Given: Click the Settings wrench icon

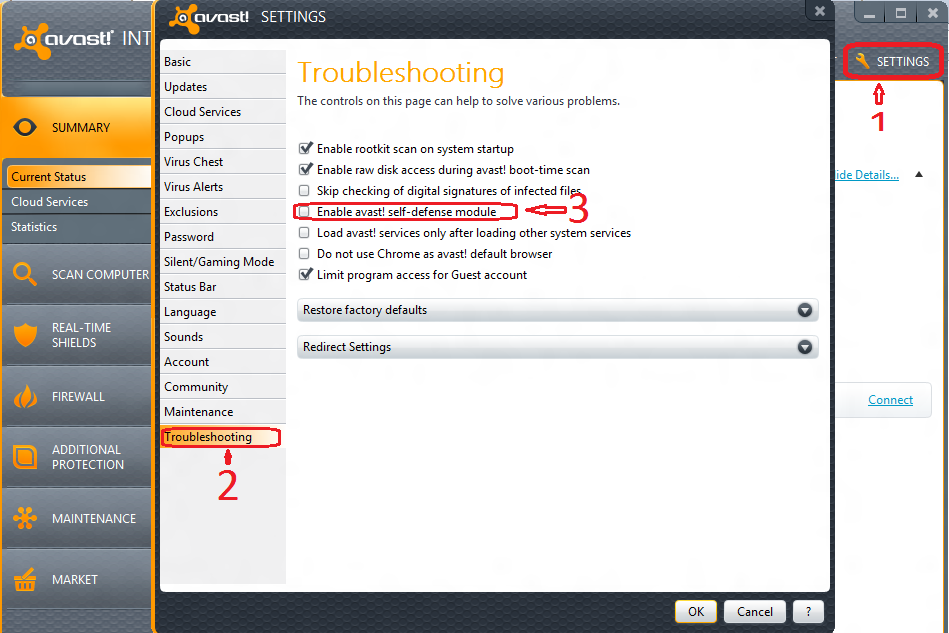Looking at the screenshot, I should 862,61.
